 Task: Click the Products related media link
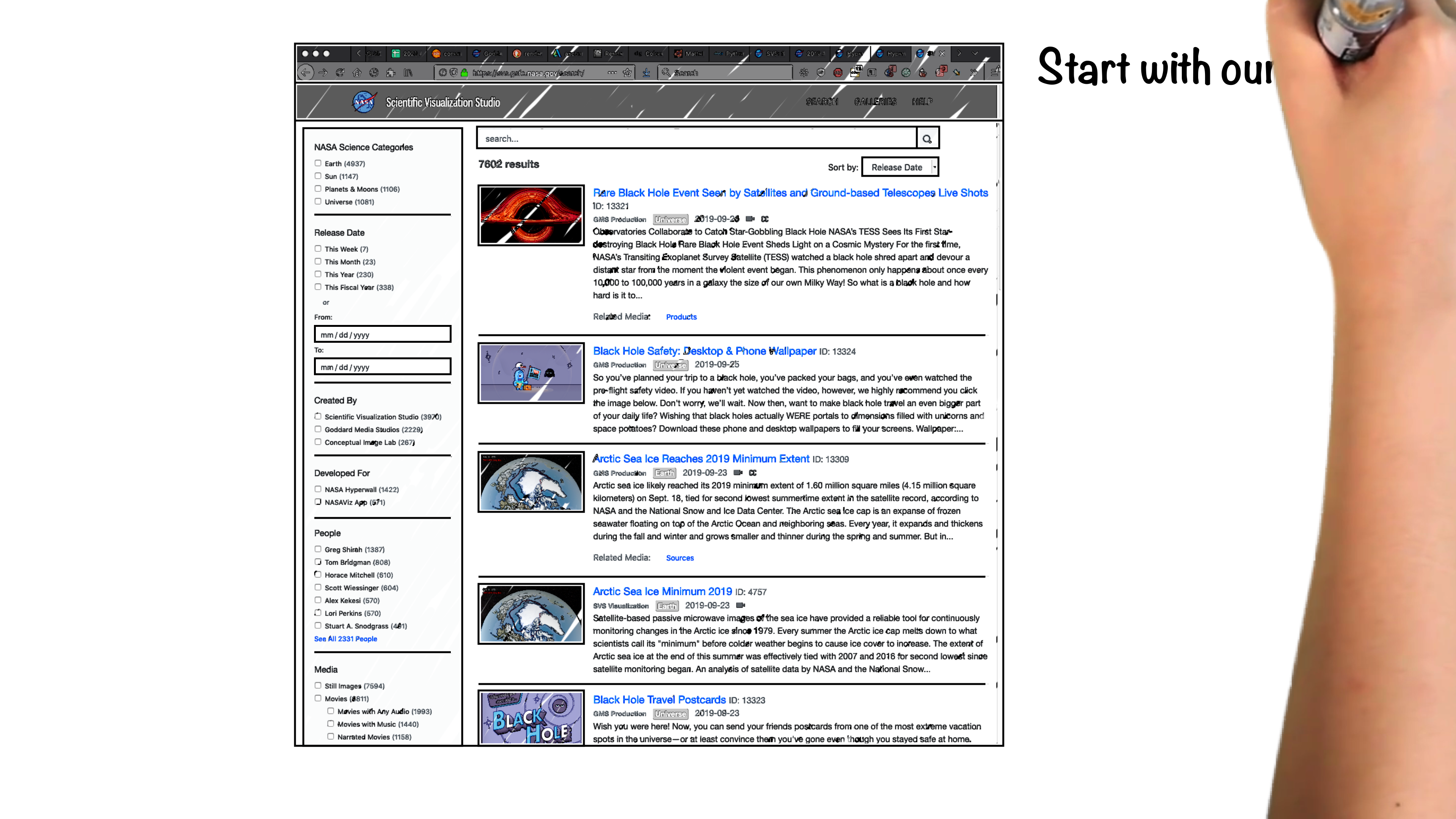click(x=681, y=317)
